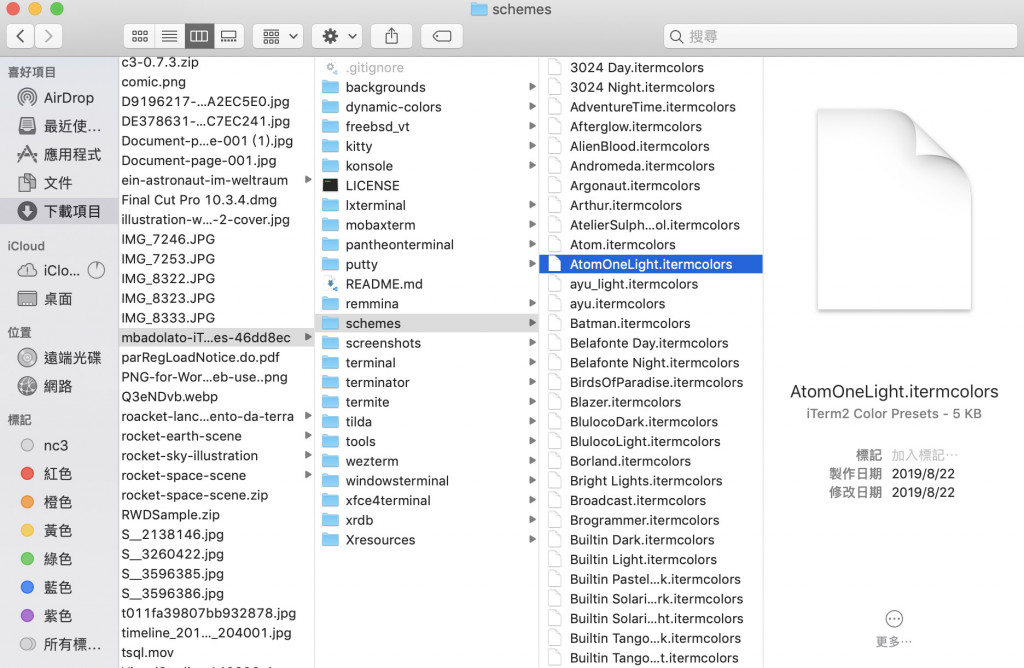The image size is (1024, 668).
Task: Open the windowsterminal folder
Action: coord(428,481)
